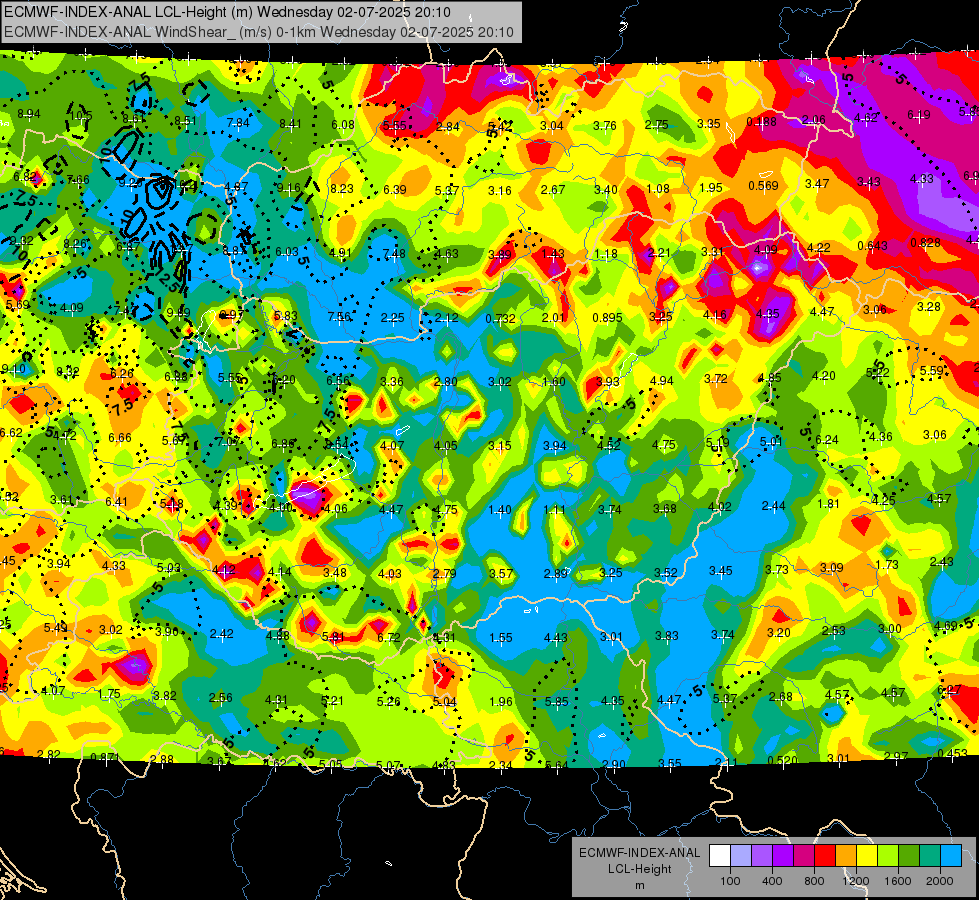Click the wind shear value 6.39
This screenshot has height=900, width=979.
395,189
